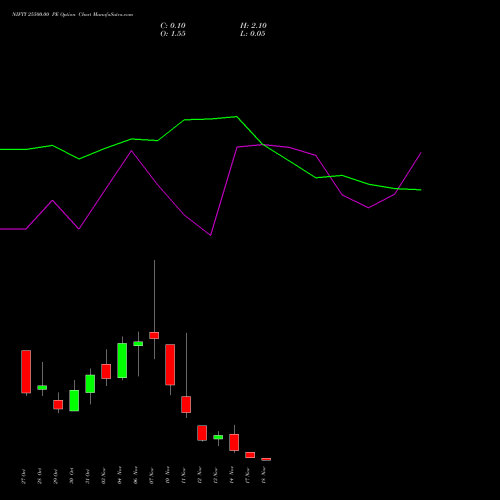Image resolution: width=500 pixels, height=500 pixels.
Task: Select the small green candle above 28 Oct
Action: [42, 388]
